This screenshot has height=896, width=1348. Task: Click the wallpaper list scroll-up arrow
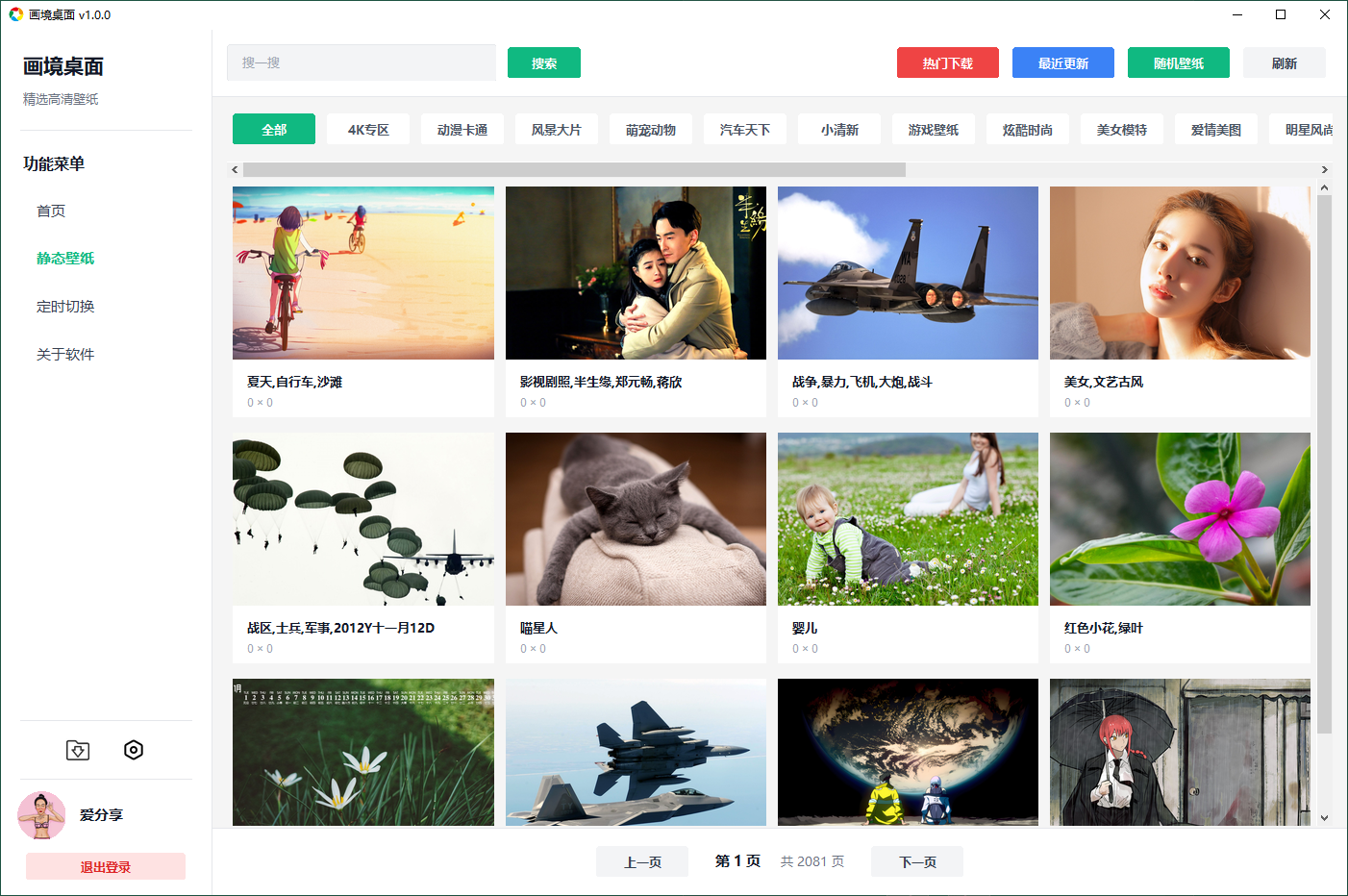[x=1324, y=188]
